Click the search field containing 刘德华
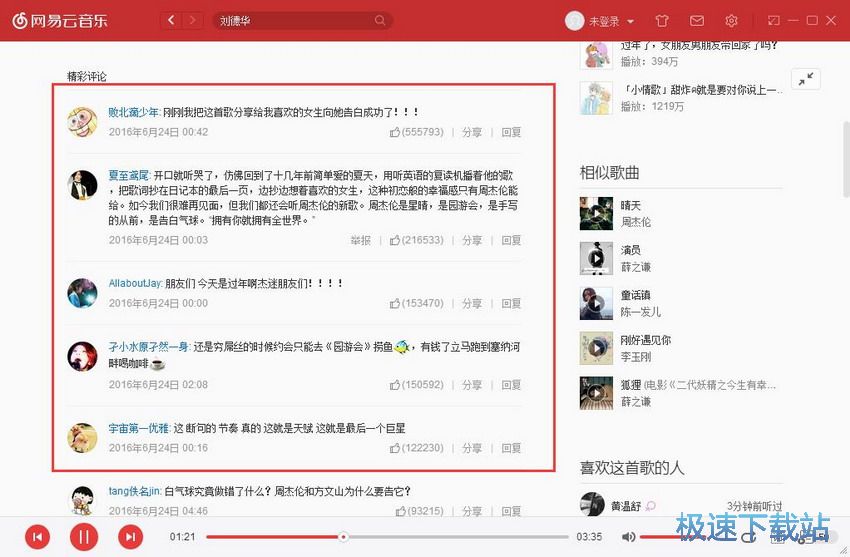The width and height of the screenshot is (850, 557). point(302,21)
